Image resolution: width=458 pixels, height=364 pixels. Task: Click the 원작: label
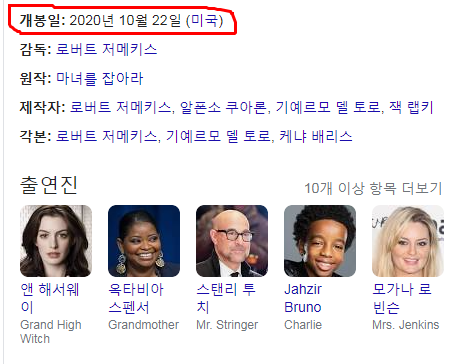tap(35, 78)
